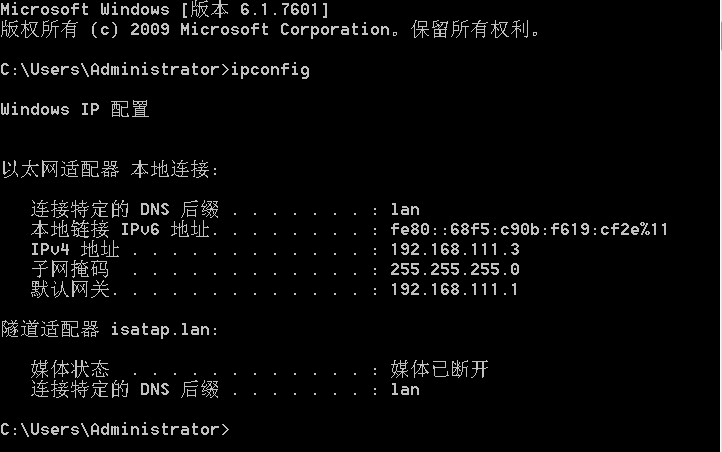Click the default gateway 192.168.111.1
This screenshot has width=722, height=452.
click(454, 290)
